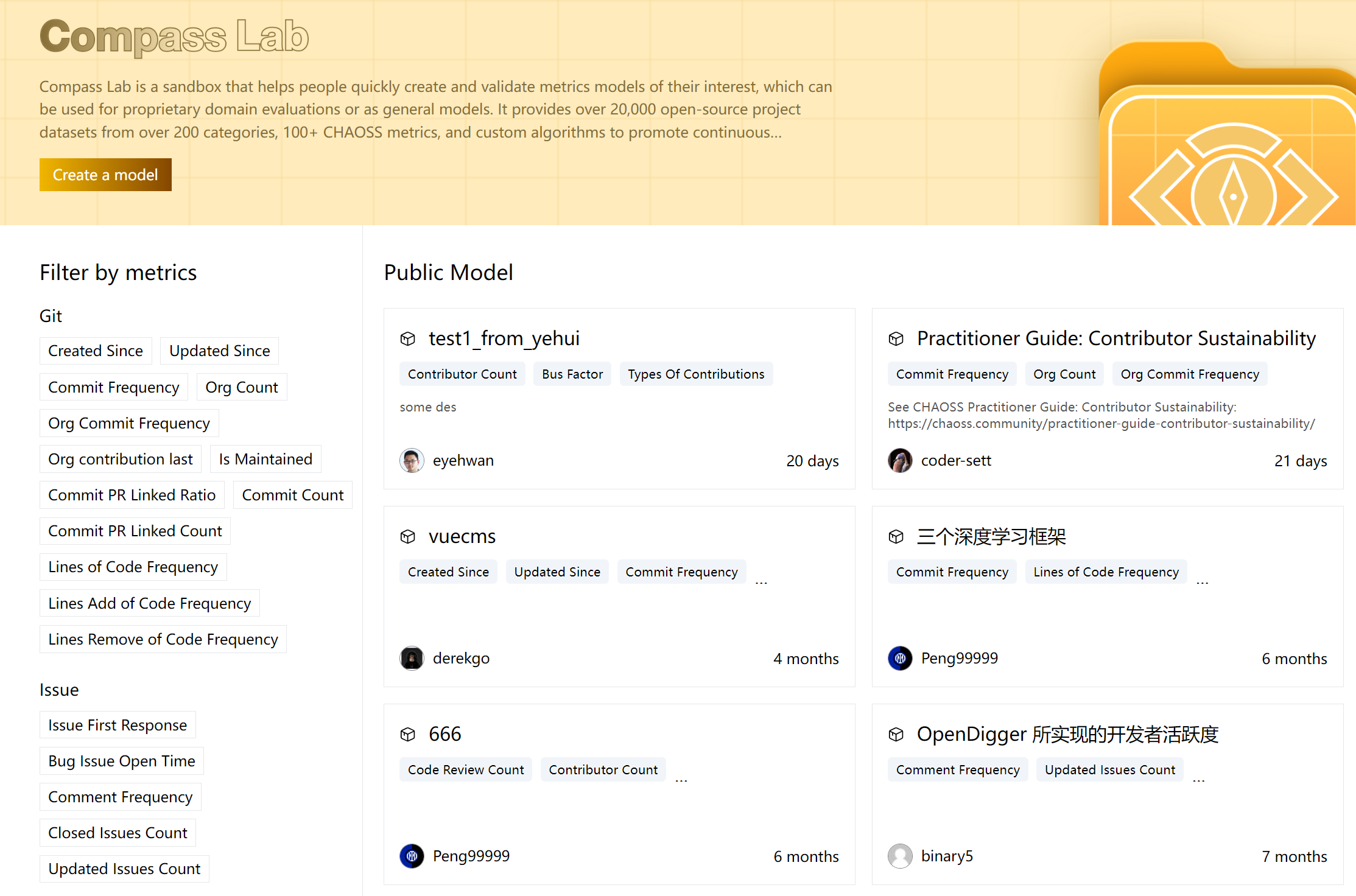
Task: Click binary5's avatar picture
Action: pyautogui.click(x=900, y=856)
